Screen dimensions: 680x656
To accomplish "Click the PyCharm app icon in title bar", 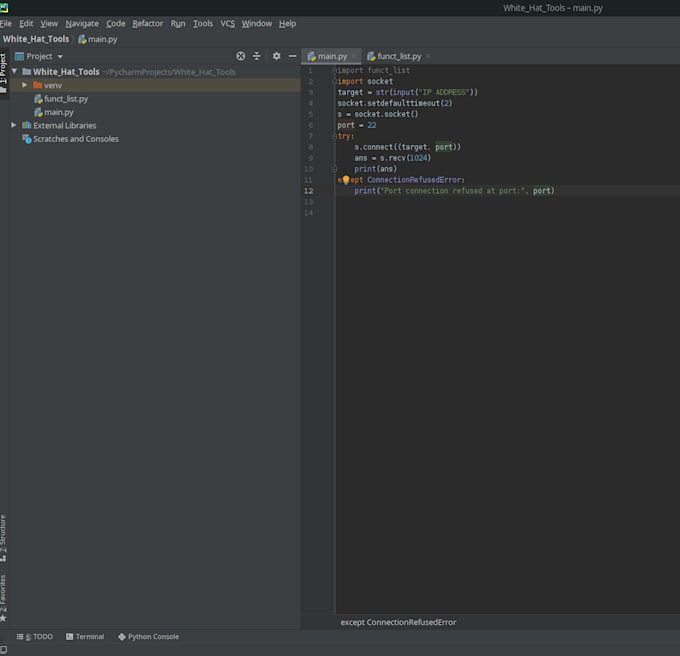I will tap(4, 8).
